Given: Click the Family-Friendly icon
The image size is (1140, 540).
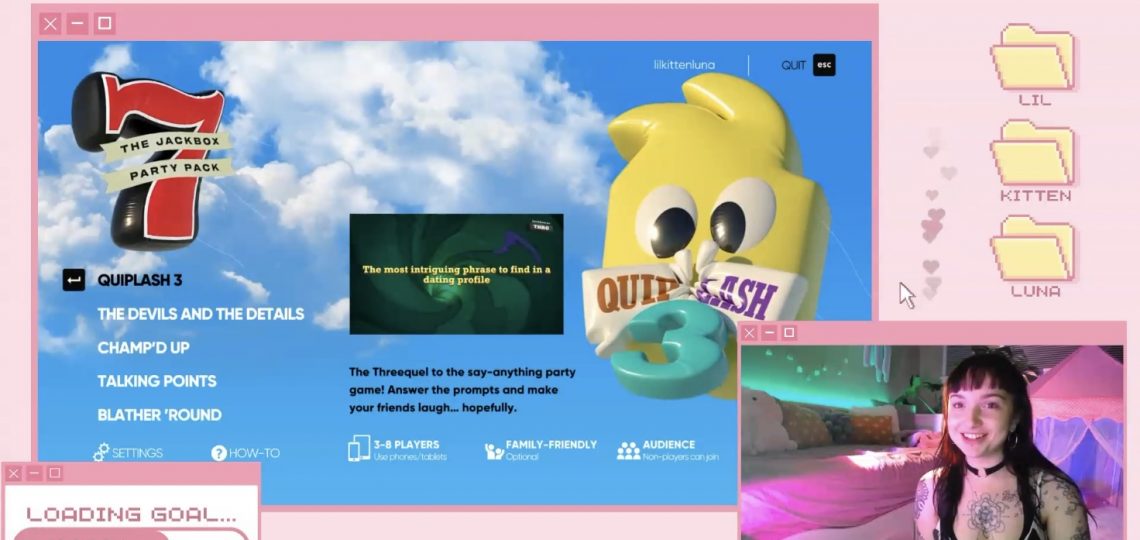Looking at the screenshot, I should pyautogui.click(x=494, y=451).
